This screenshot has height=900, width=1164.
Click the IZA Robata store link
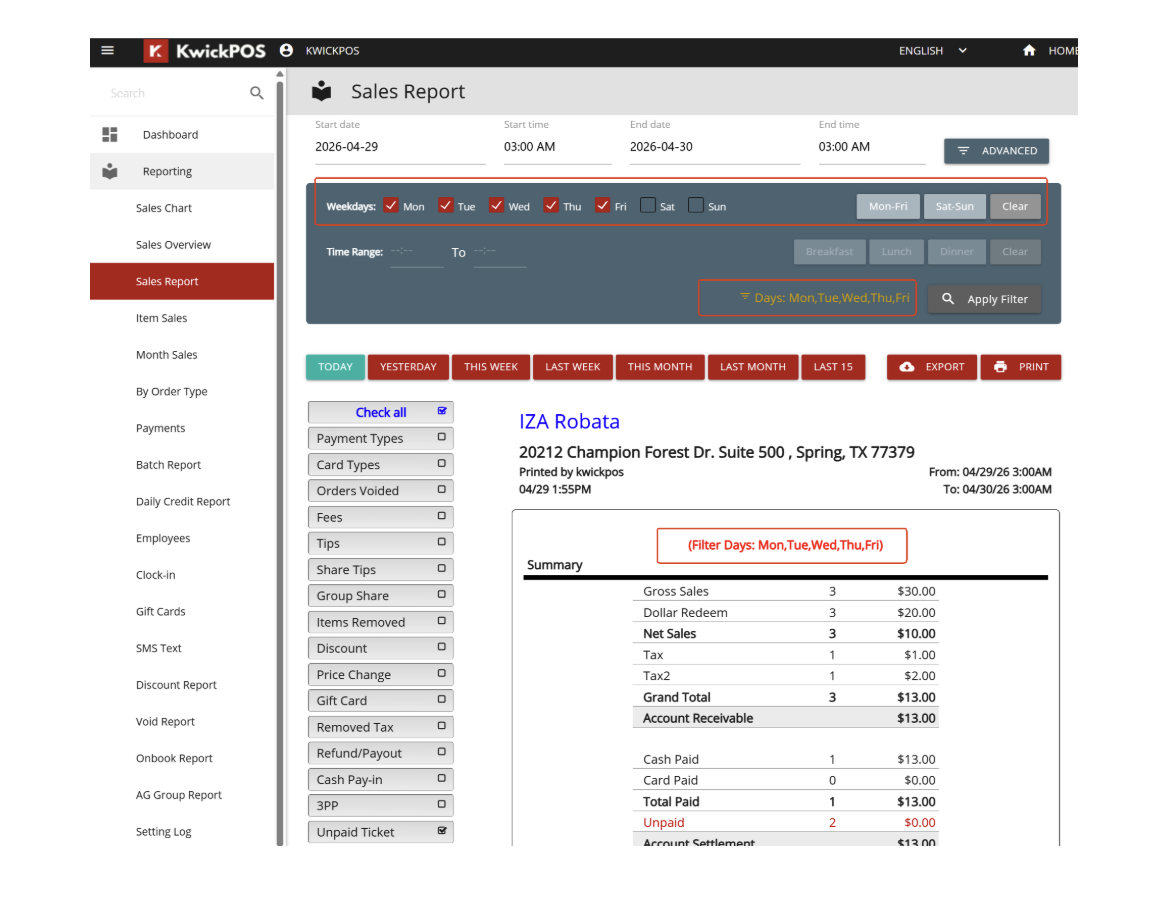coord(569,421)
